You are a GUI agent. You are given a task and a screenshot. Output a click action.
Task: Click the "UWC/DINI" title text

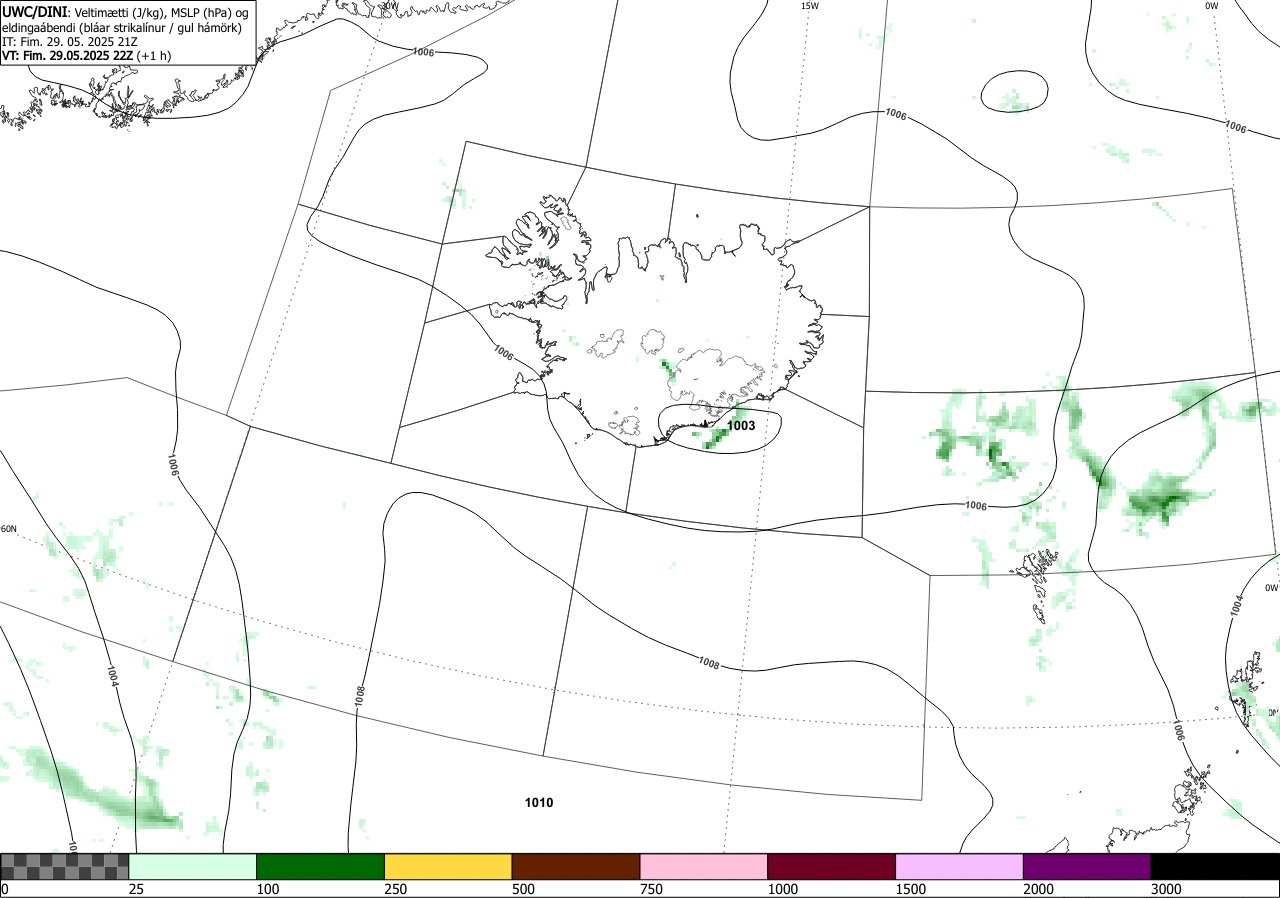coord(35,11)
